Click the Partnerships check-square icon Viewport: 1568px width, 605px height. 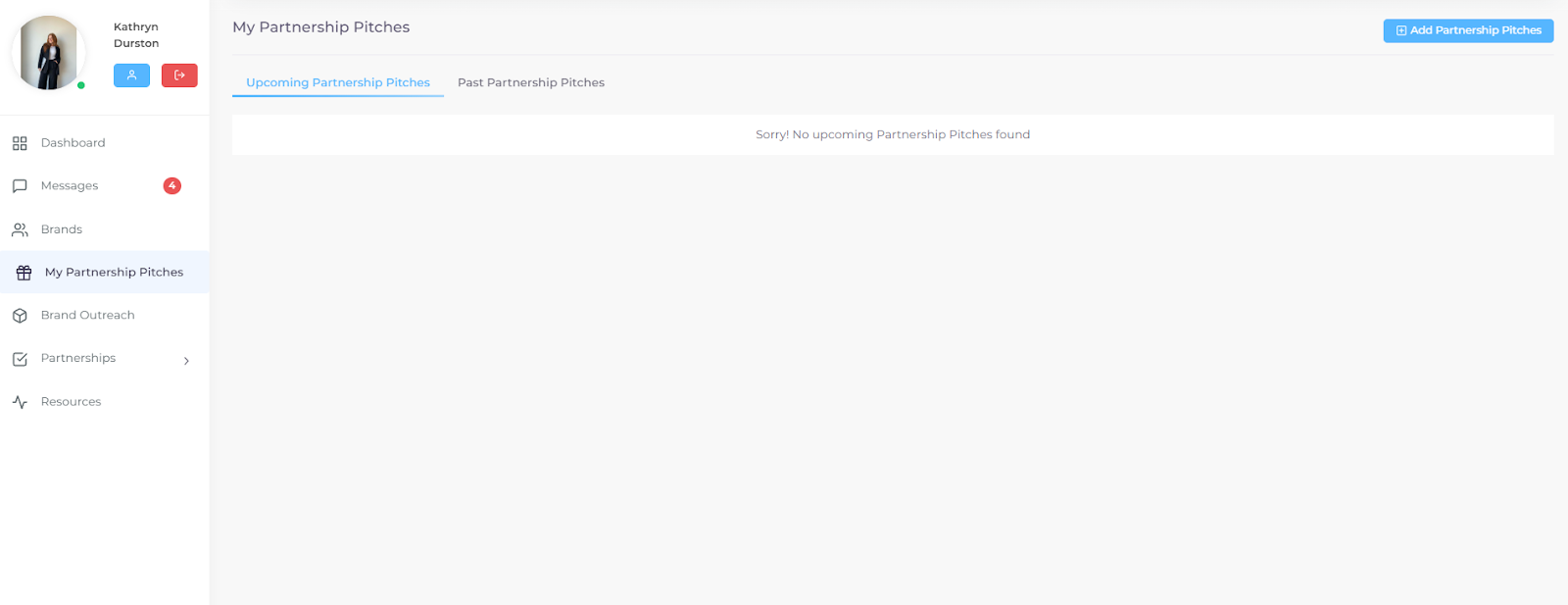tap(20, 359)
